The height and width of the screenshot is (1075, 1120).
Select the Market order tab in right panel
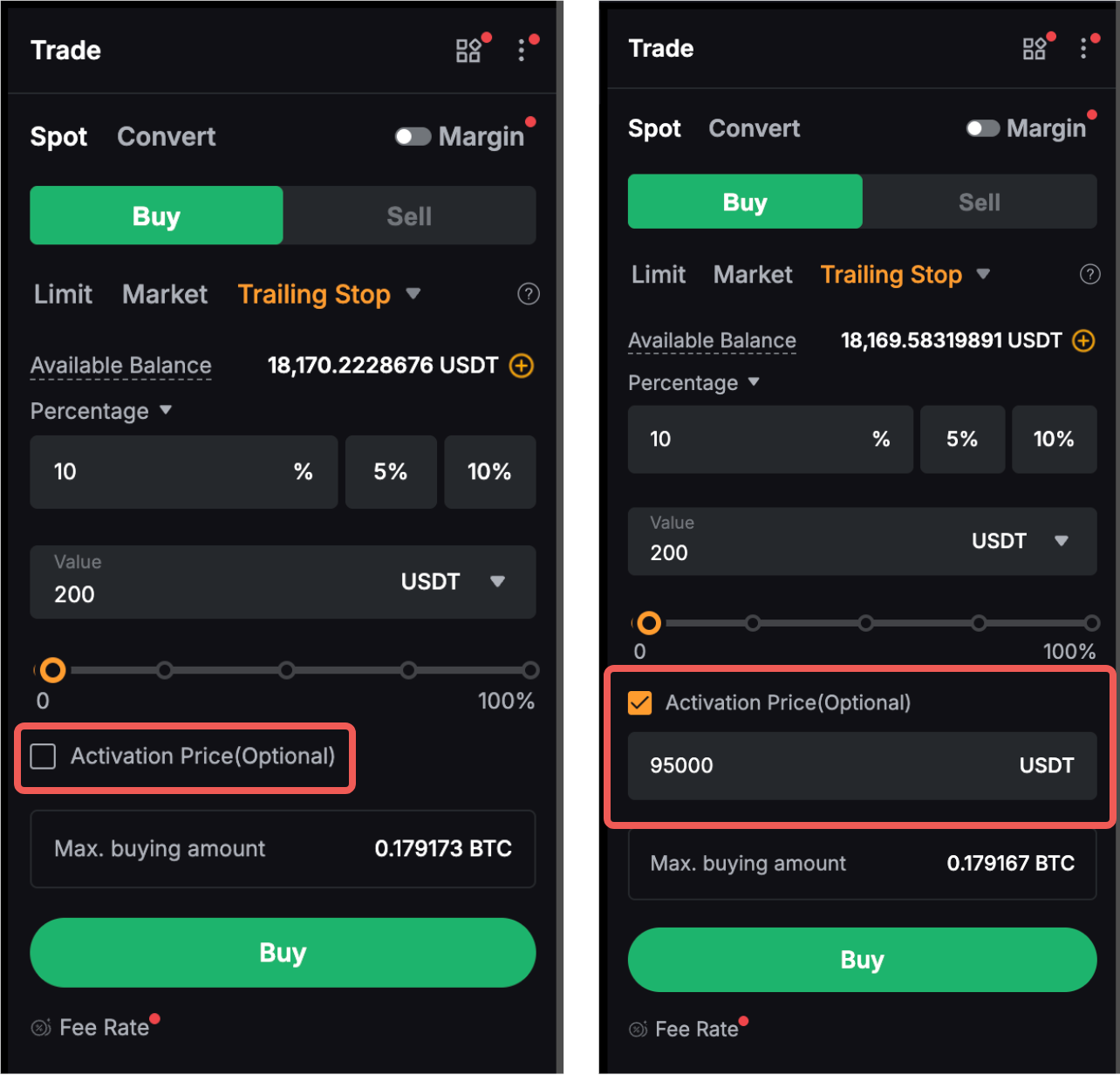(x=752, y=275)
